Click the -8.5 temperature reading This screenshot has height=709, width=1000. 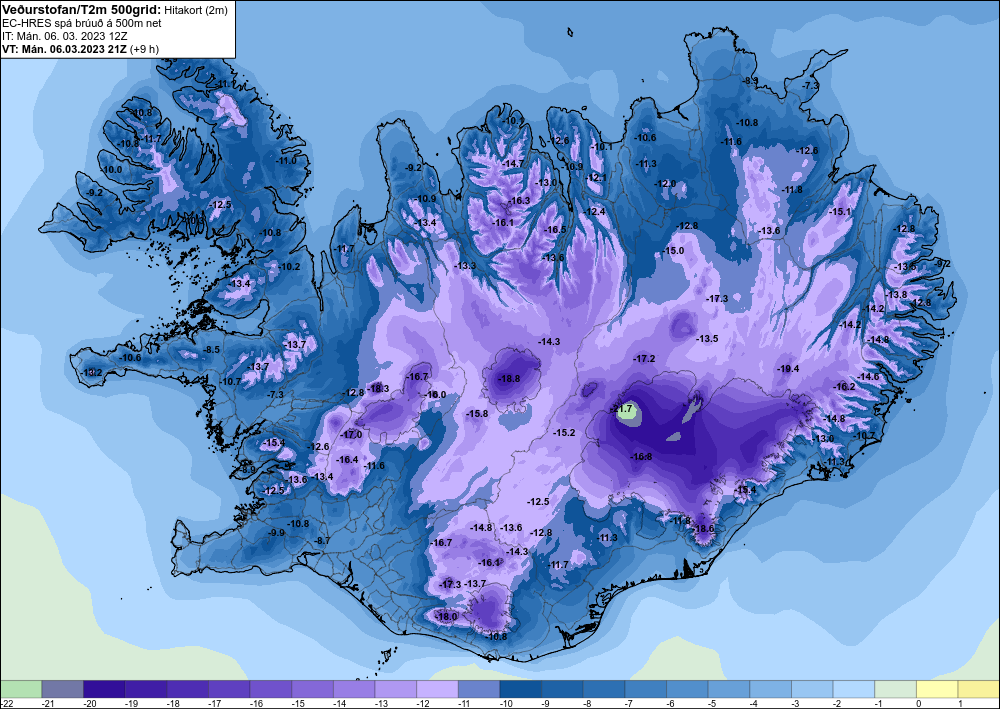point(211,350)
